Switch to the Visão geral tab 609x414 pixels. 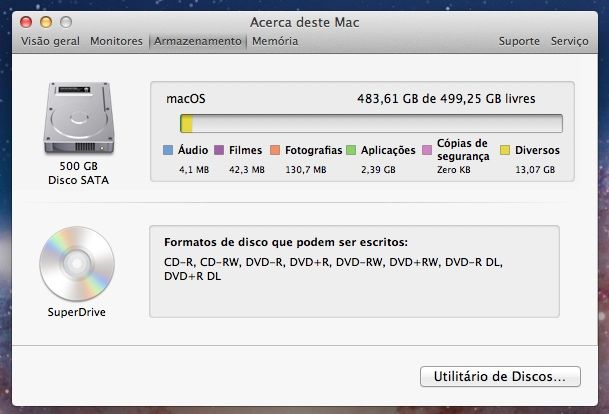pos(50,41)
